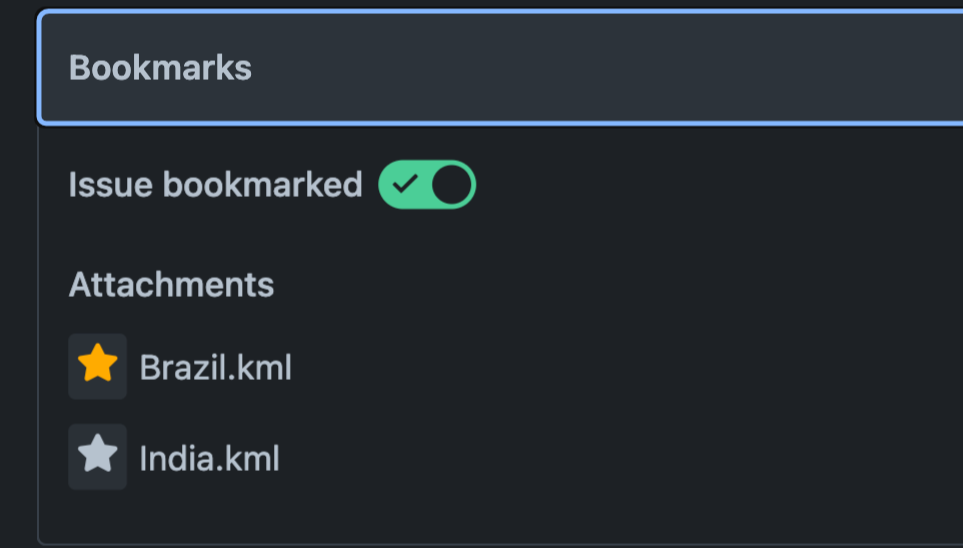The image size is (963, 548).
Task: Click the Attachments subheading
Action: pyautogui.click(x=171, y=285)
